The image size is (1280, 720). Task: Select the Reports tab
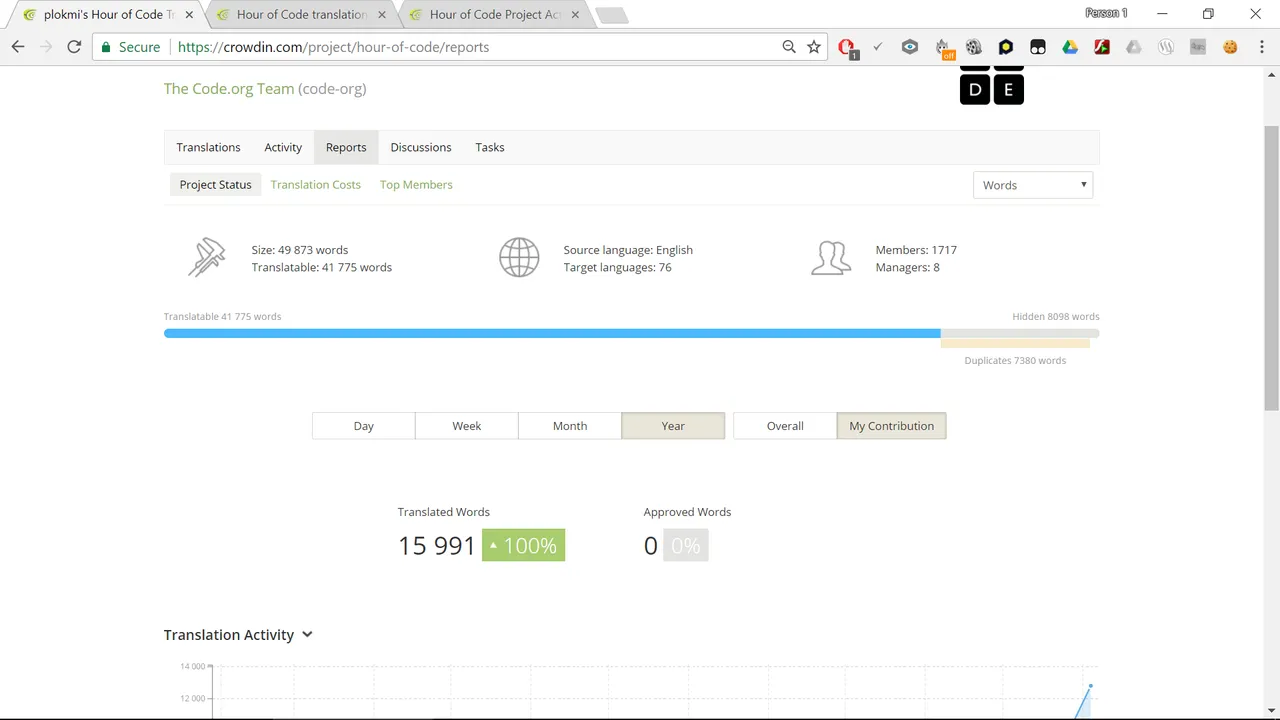click(346, 147)
